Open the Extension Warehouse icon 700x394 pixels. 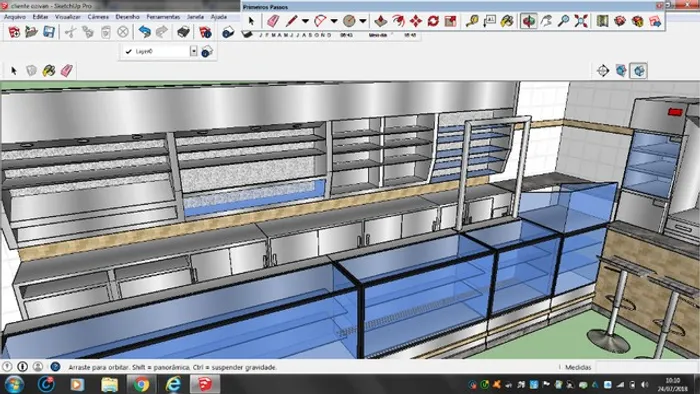click(x=638, y=21)
